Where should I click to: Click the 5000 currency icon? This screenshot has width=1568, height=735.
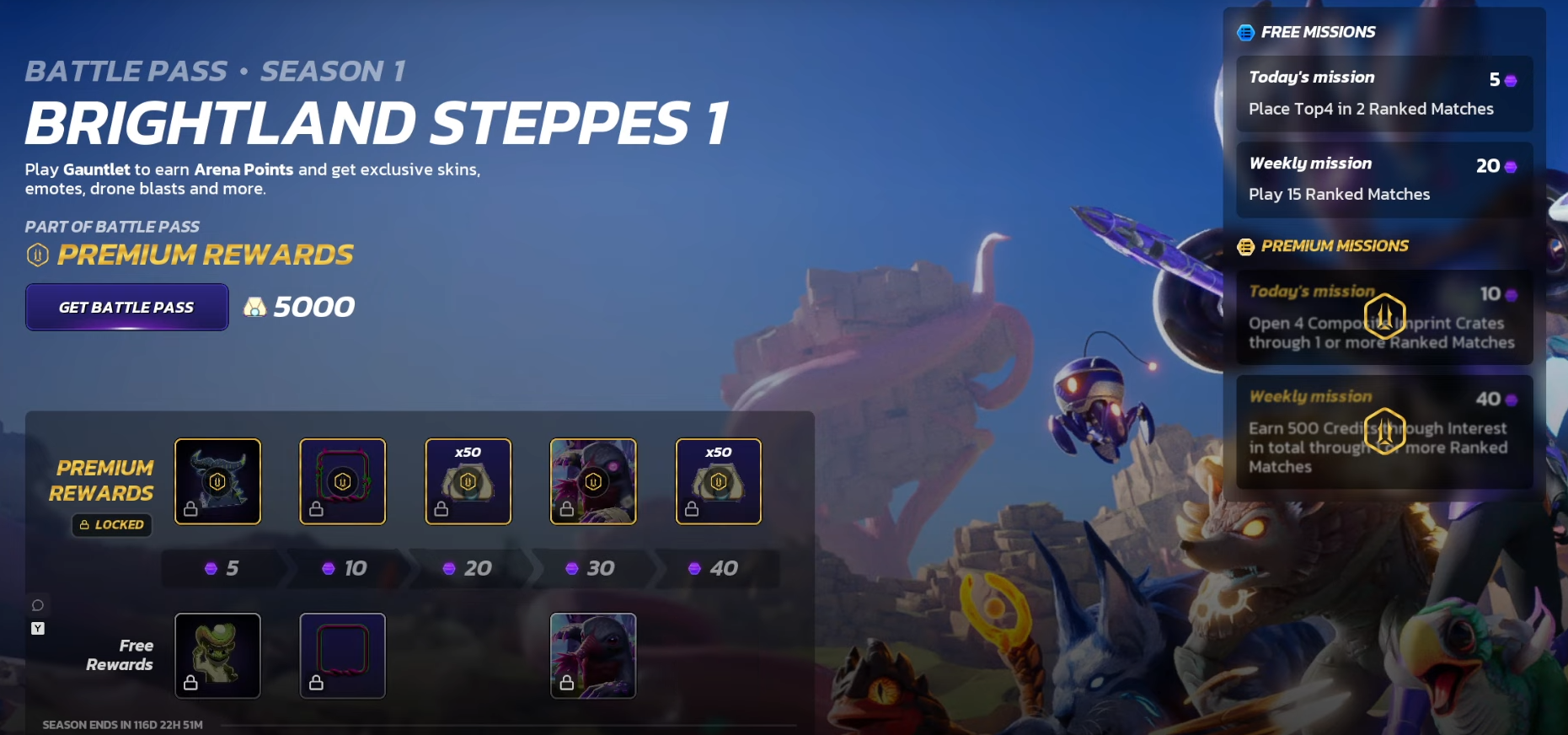tap(254, 307)
